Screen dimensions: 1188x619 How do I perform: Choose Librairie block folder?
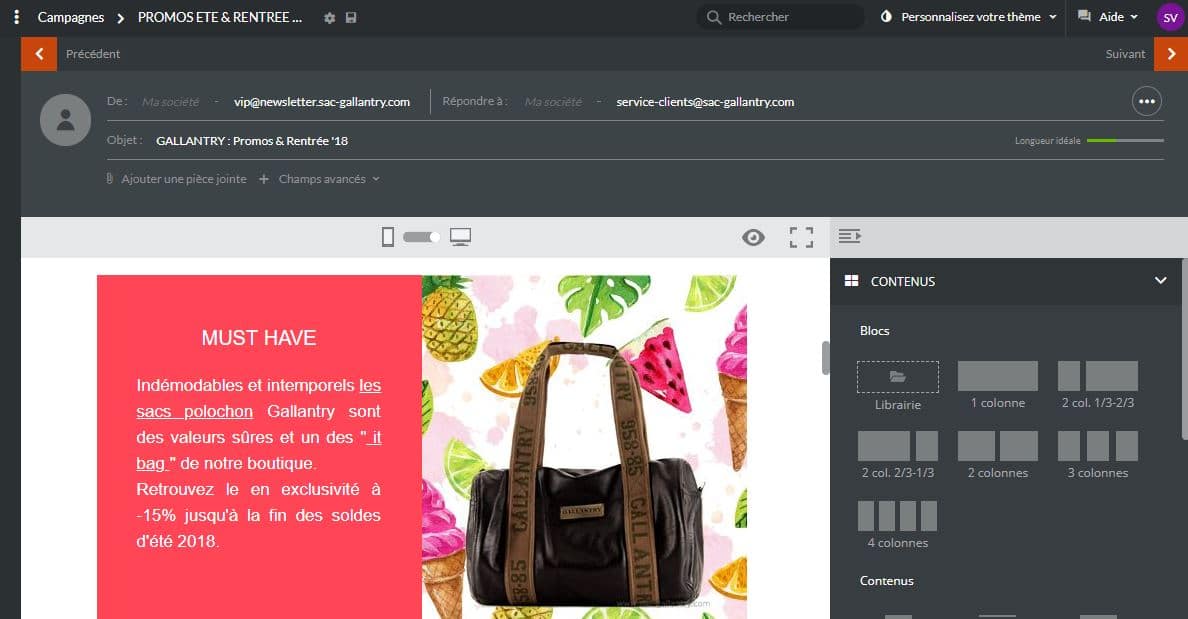(x=898, y=377)
